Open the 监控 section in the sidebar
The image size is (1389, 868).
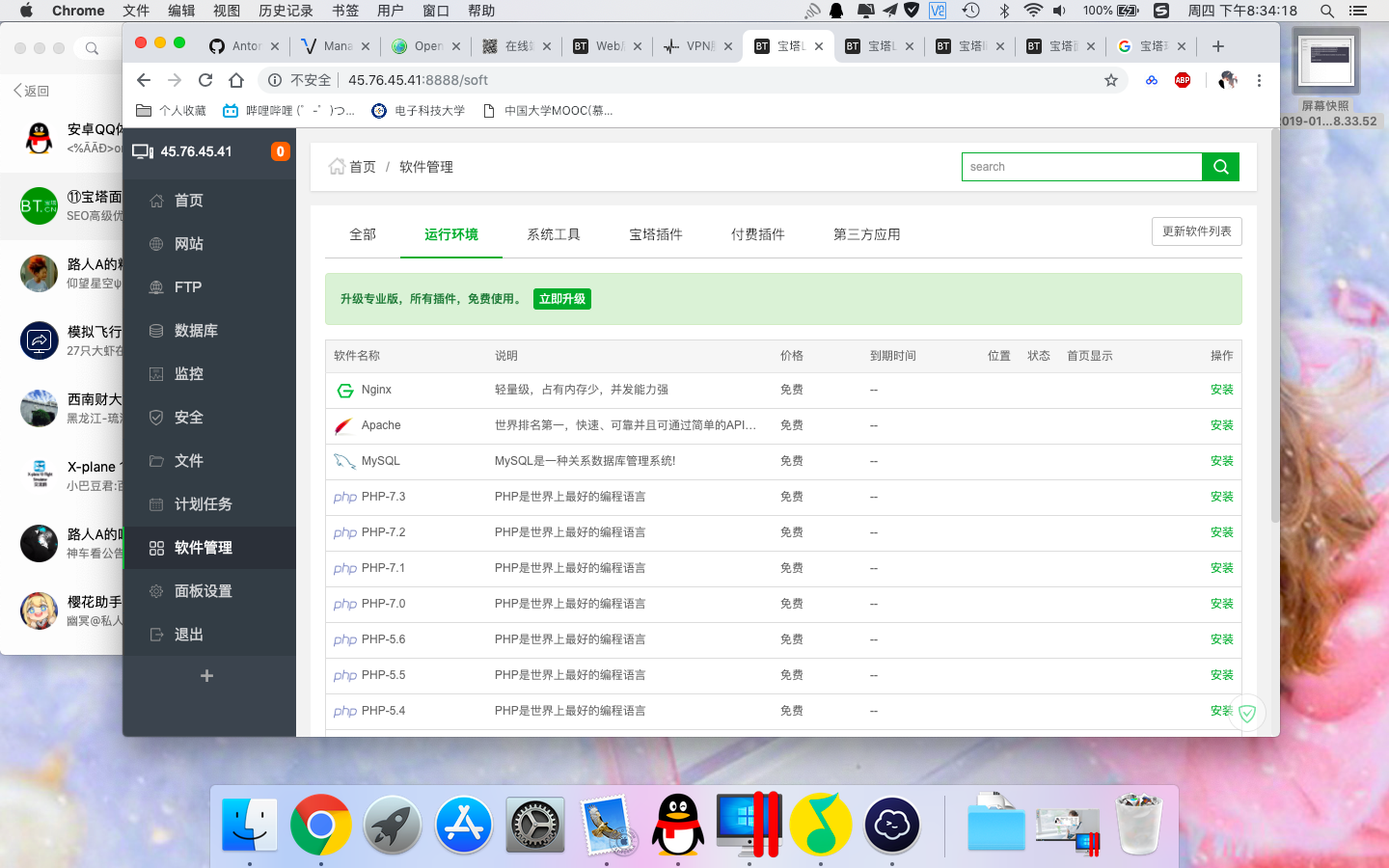tap(209, 374)
